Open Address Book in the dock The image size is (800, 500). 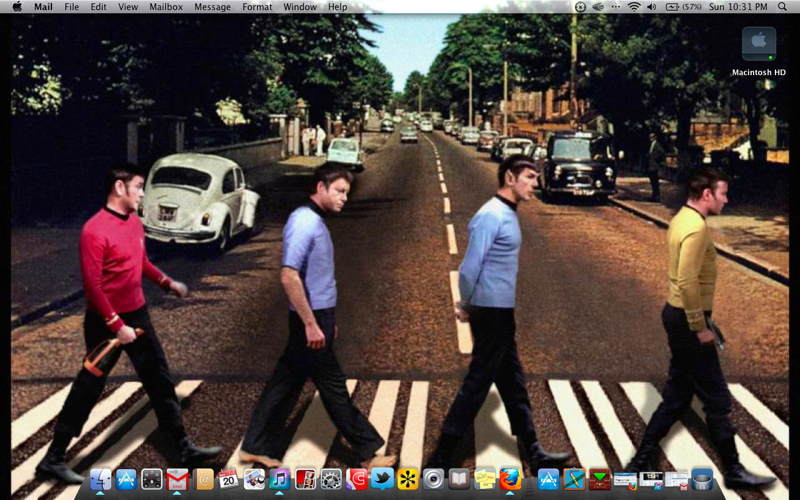[204, 480]
